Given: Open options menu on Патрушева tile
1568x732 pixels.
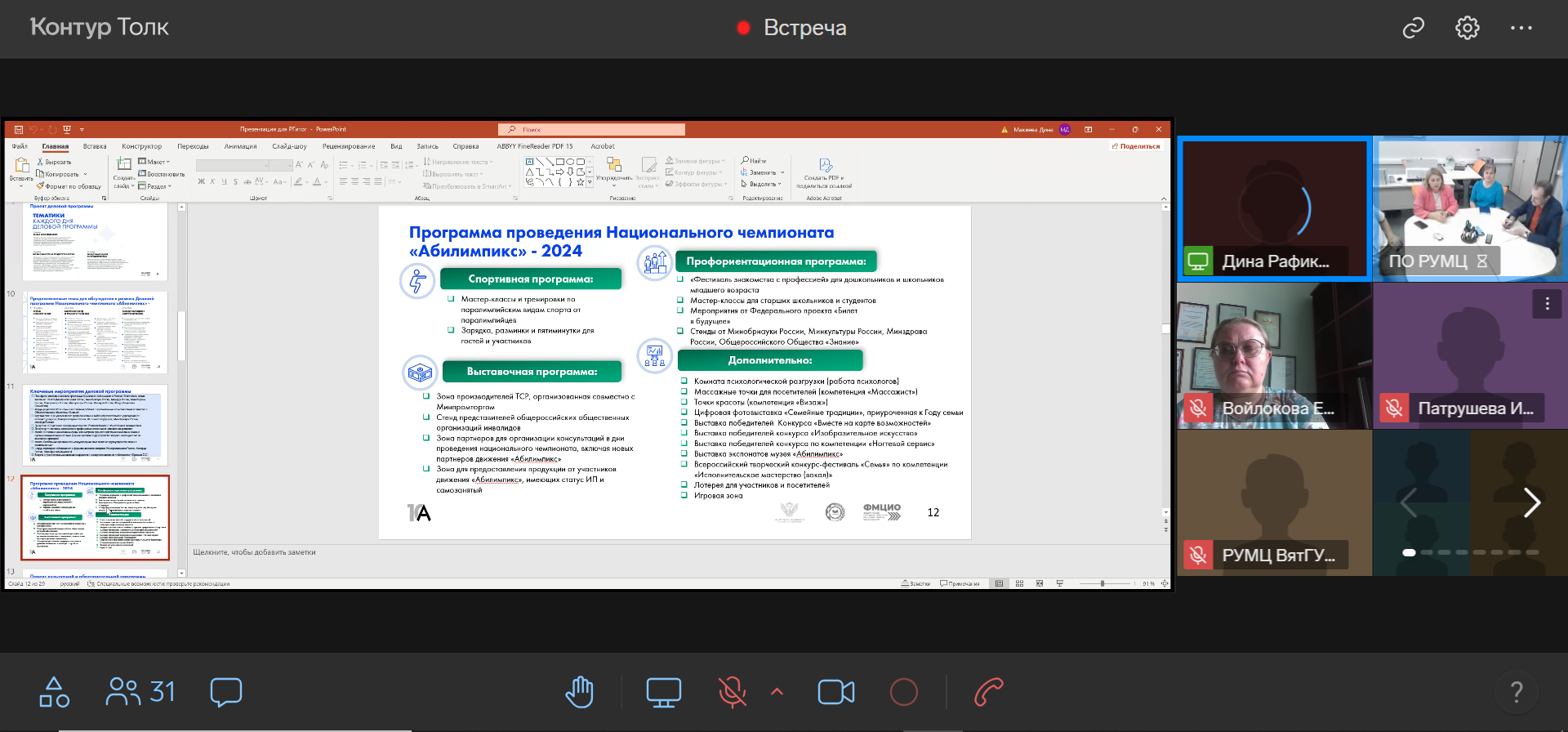Looking at the screenshot, I should 1547,304.
